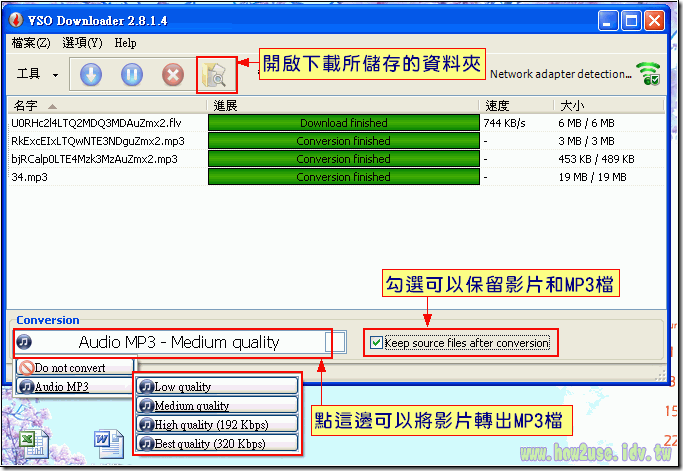Click Conversion finished bar of 453 KB file
The width and height of the screenshot is (683, 471).
coord(344,159)
